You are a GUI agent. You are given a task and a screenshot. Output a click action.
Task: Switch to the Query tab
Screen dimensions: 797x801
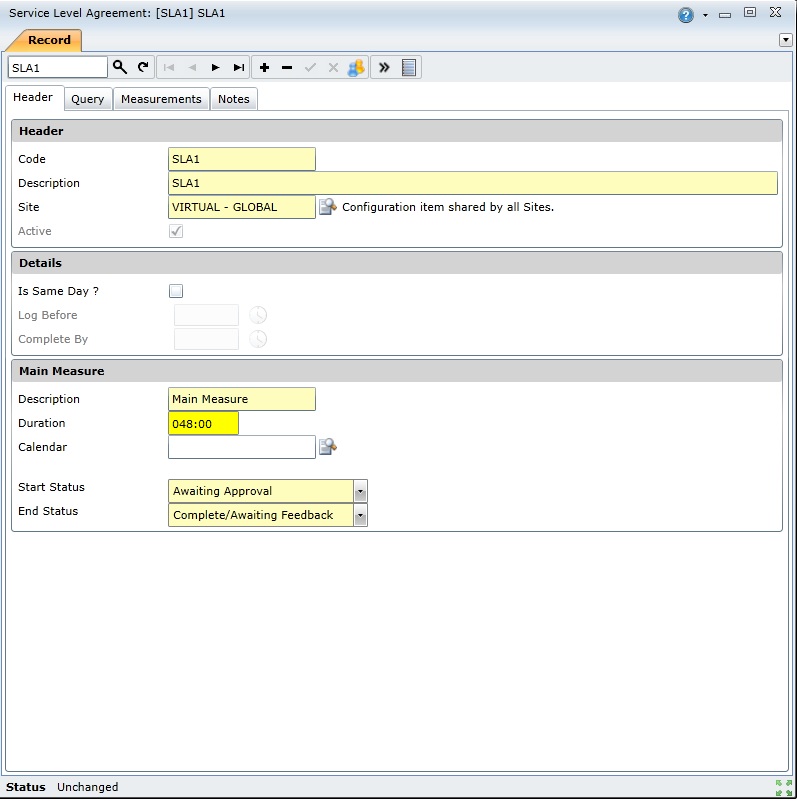tap(87, 99)
